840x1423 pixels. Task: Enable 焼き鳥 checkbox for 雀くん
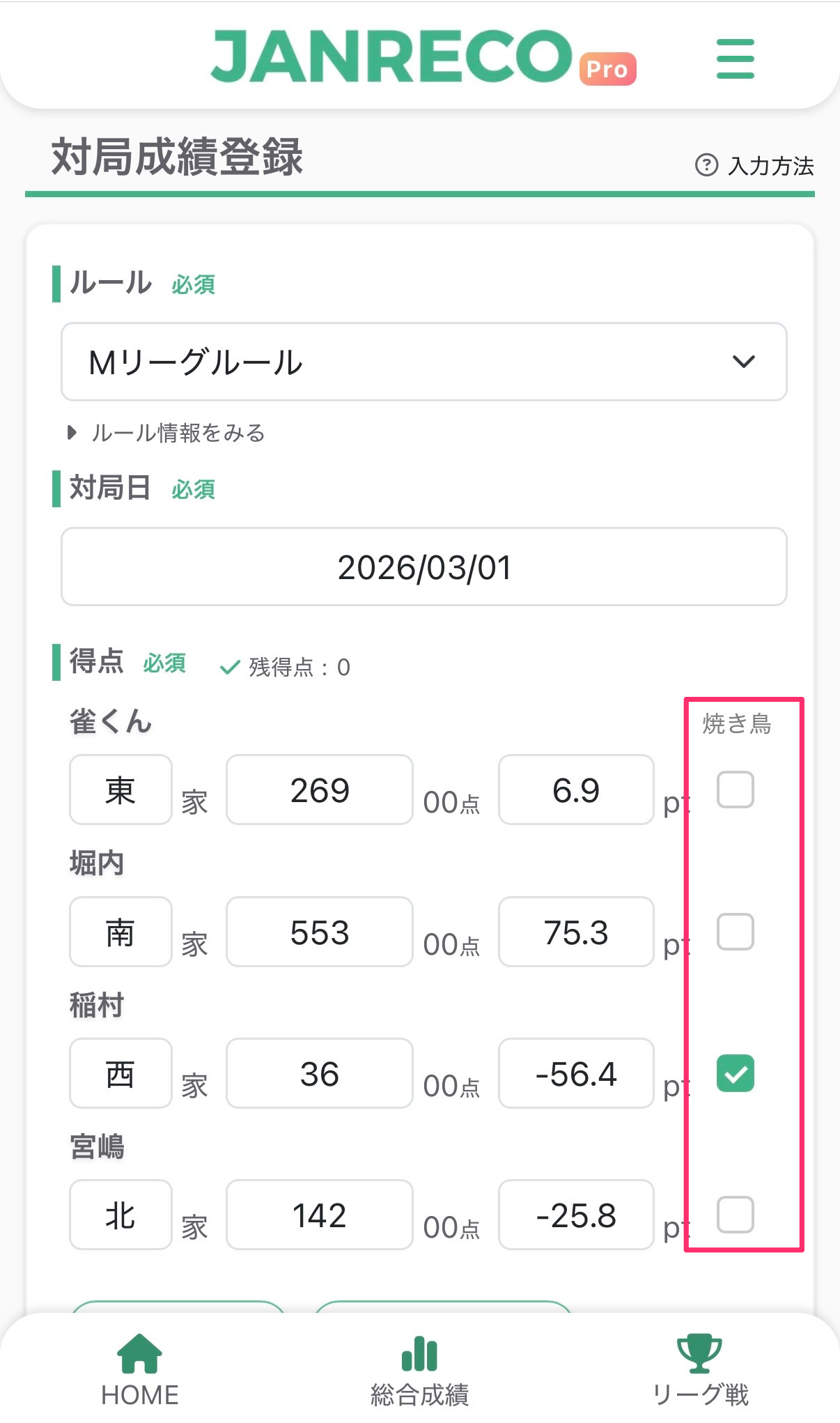click(735, 790)
